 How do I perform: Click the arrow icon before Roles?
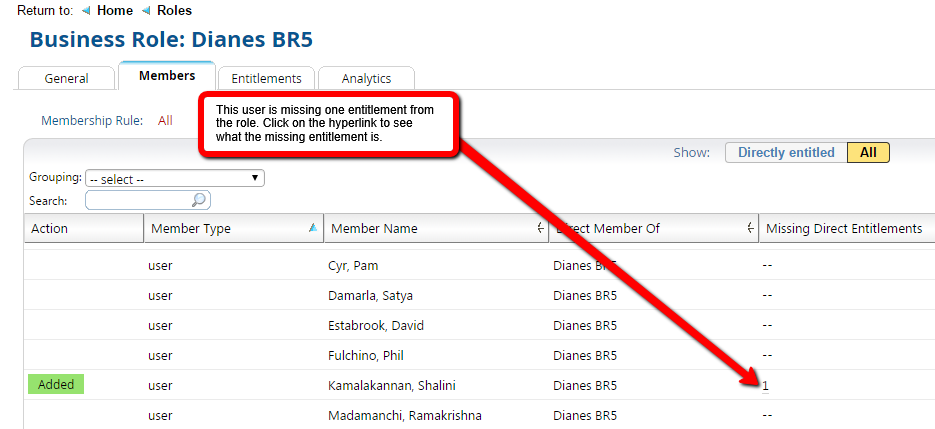click(x=146, y=11)
